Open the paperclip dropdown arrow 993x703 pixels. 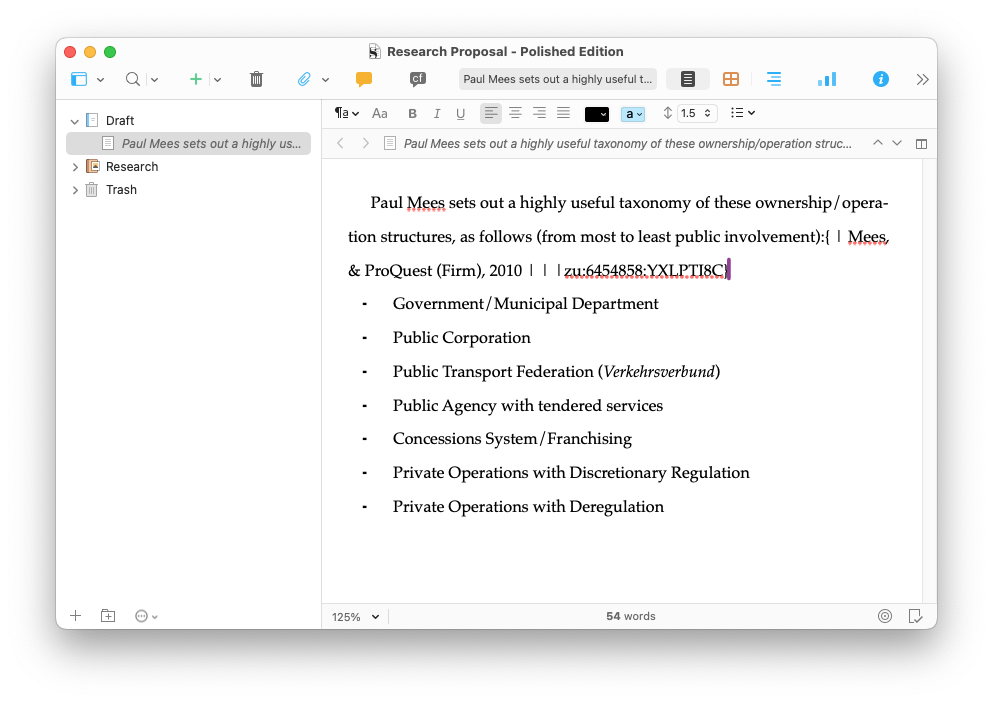(326, 80)
